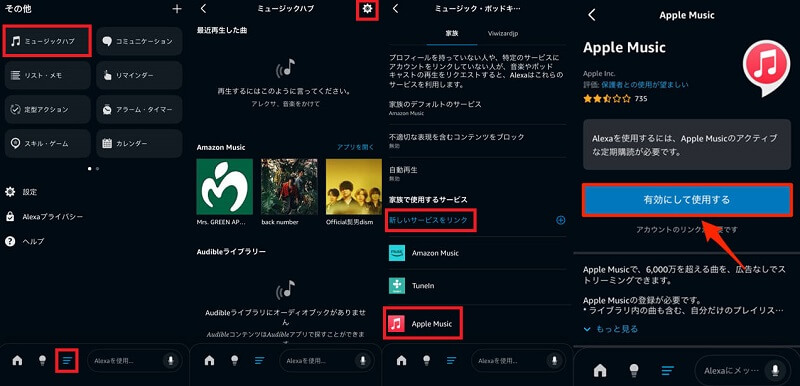The width and height of the screenshot is (800, 386).
Task: Open 設定 on the その他 screen
Action: pos(21,192)
